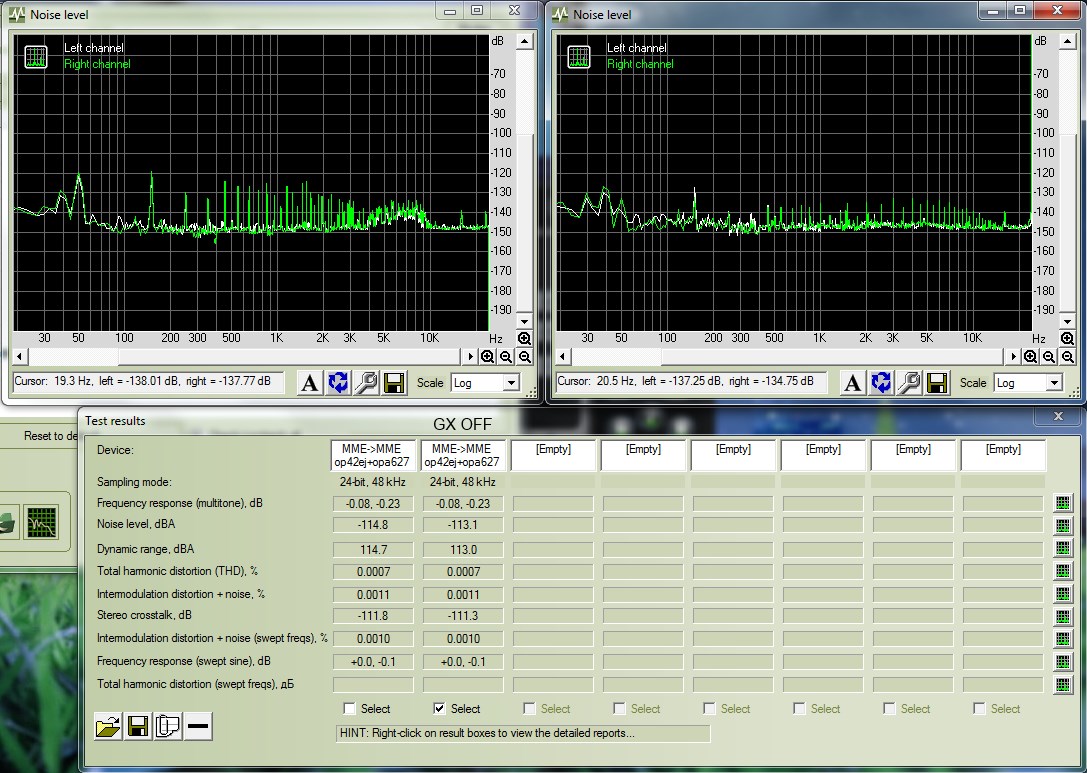Image resolution: width=1087 pixels, height=773 pixels.
Task: Tick the first column Select checkbox
Action: click(350, 709)
